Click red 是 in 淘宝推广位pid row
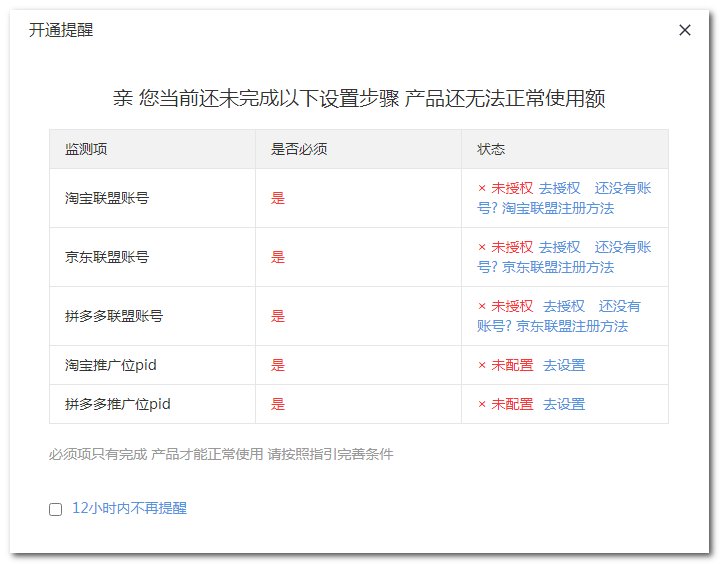The image size is (720, 564). (278, 366)
